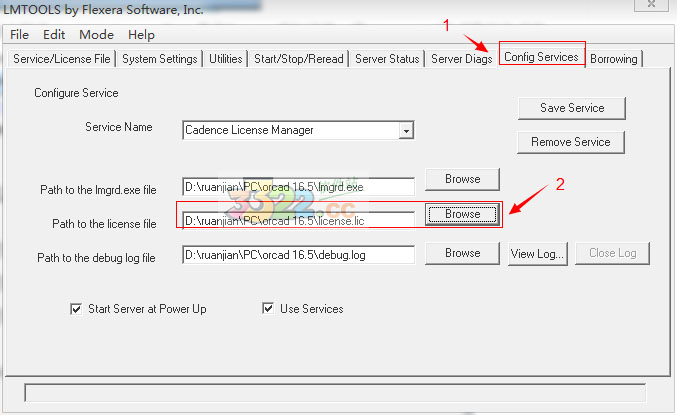Browse for the debug log file
Screen dimensions: 677x415
click(x=462, y=253)
